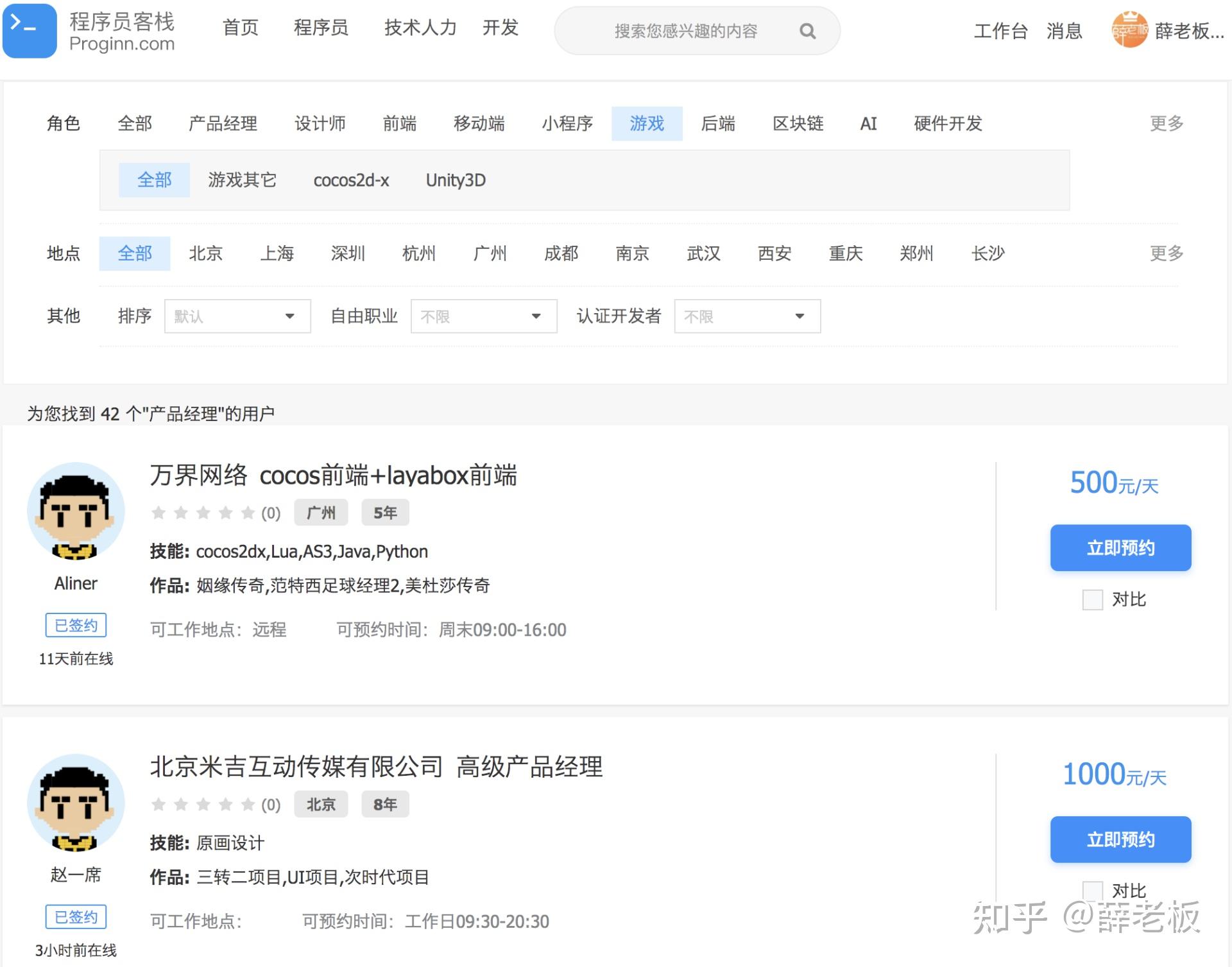Open the 排序 默认 sorting dropdown
The height and width of the screenshot is (967, 1232).
click(x=237, y=316)
